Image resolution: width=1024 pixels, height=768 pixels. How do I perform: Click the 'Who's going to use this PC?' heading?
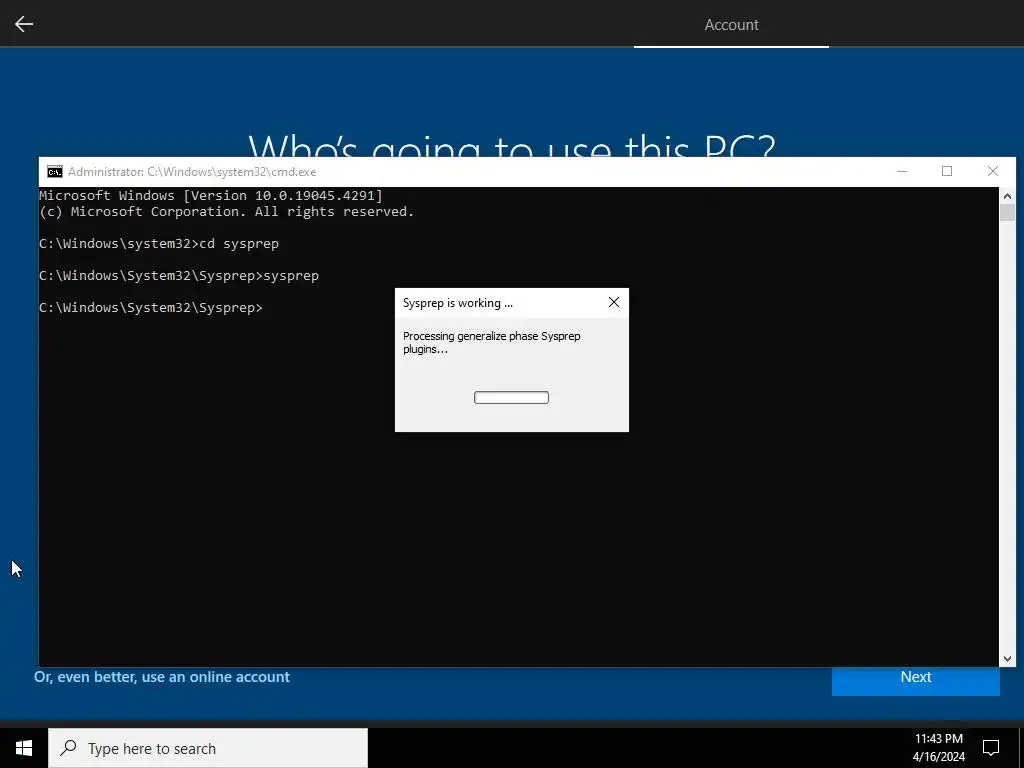[x=511, y=145]
